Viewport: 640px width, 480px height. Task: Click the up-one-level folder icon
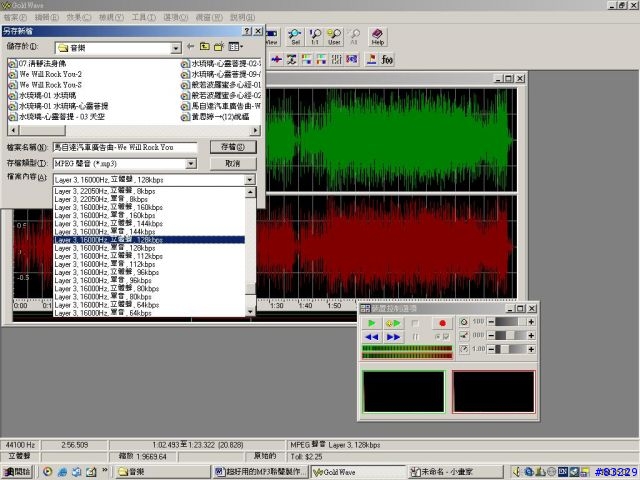(x=204, y=47)
